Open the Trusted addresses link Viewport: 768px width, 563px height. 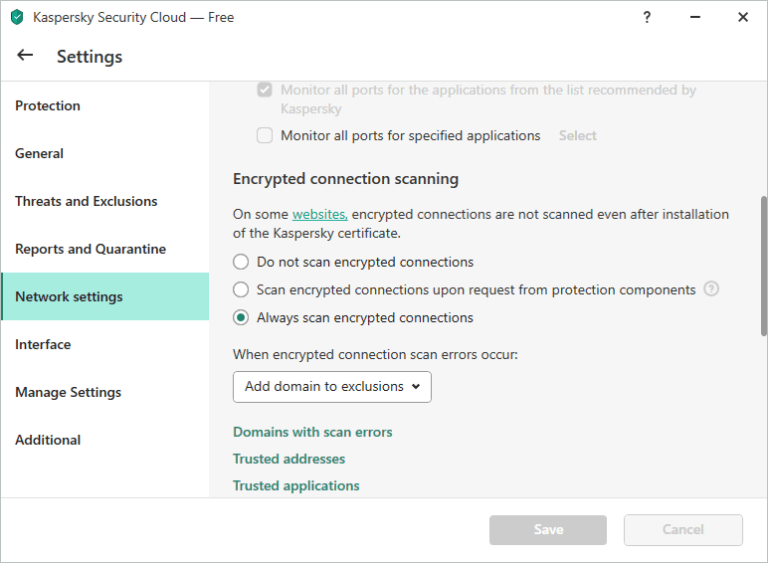click(x=289, y=459)
